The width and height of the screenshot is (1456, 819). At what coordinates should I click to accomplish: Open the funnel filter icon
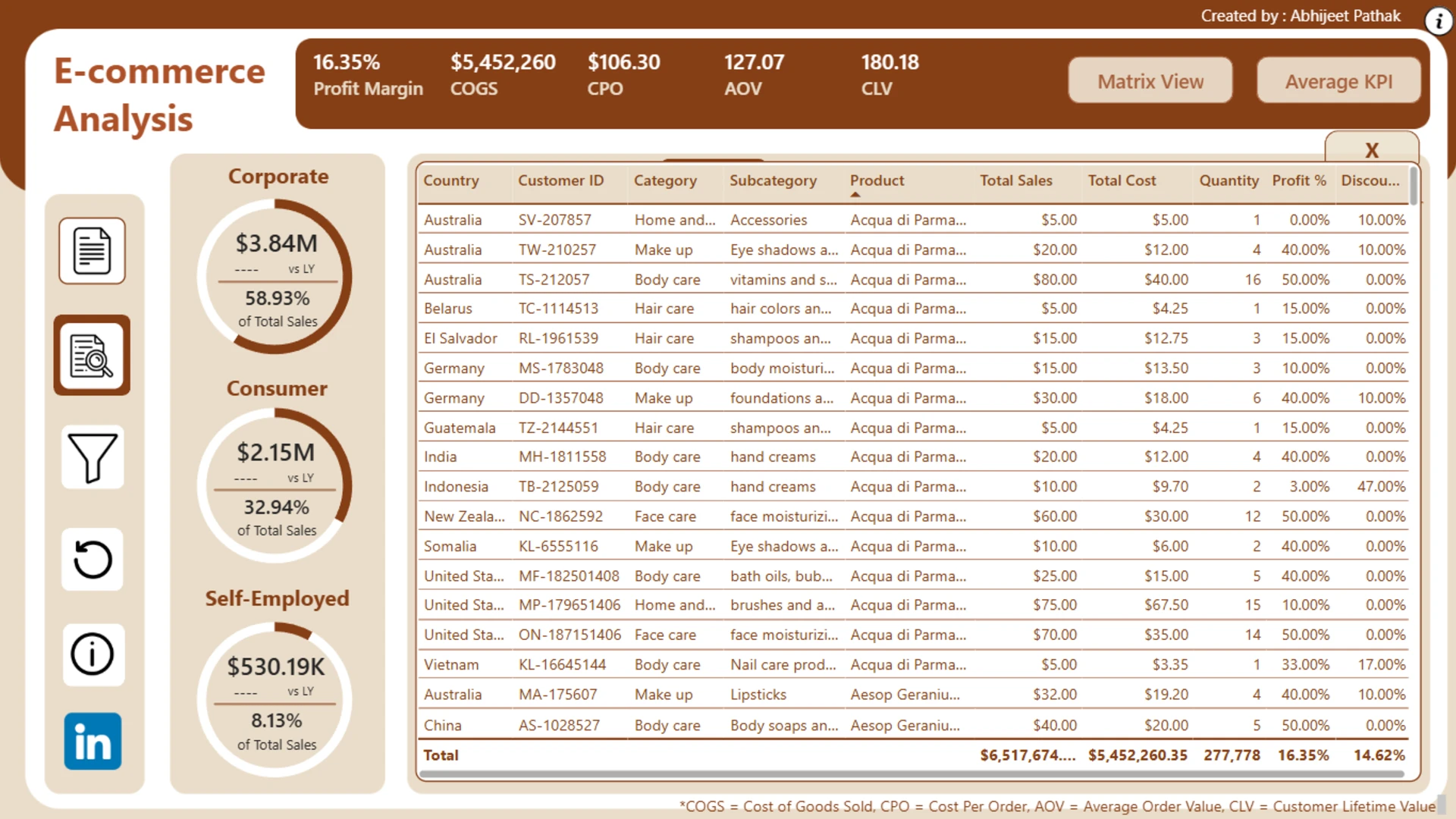point(93,457)
